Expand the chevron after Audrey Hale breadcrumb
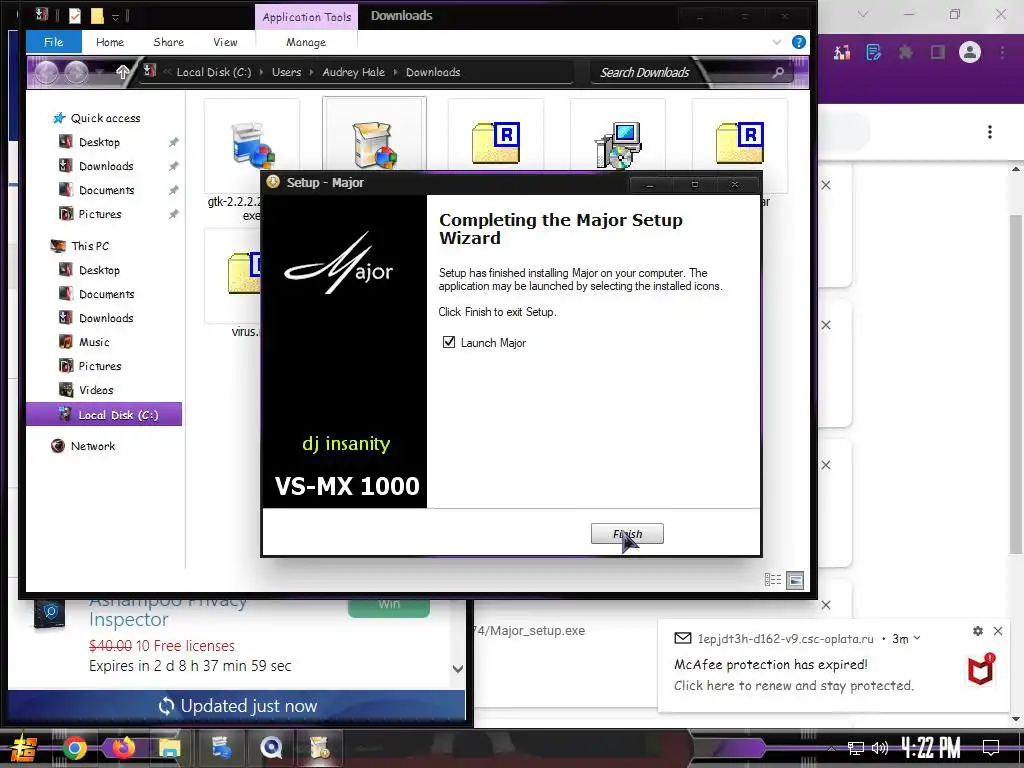1024x768 pixels. coord(395,72)
